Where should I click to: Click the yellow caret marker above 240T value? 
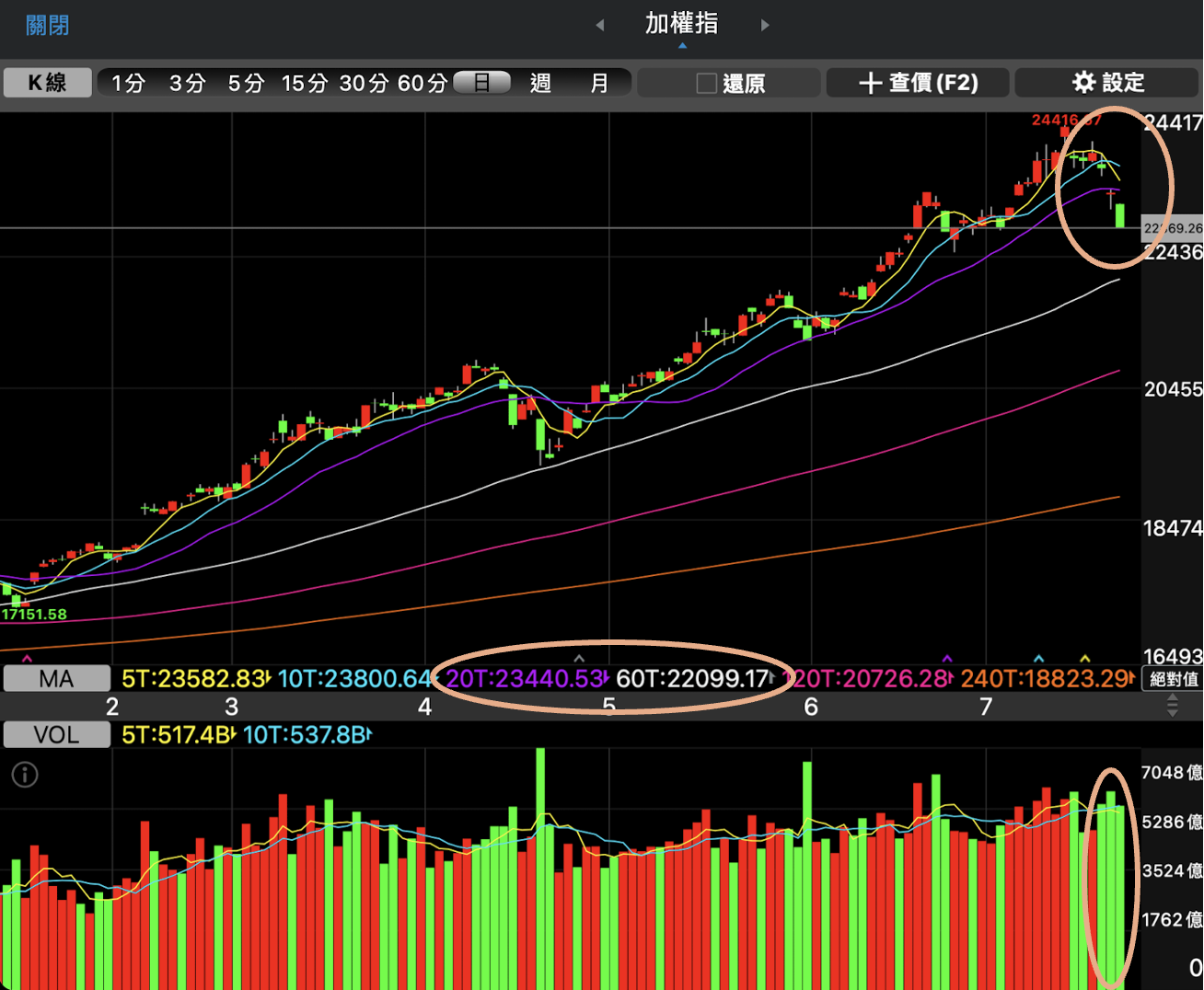pos(1085,659)
